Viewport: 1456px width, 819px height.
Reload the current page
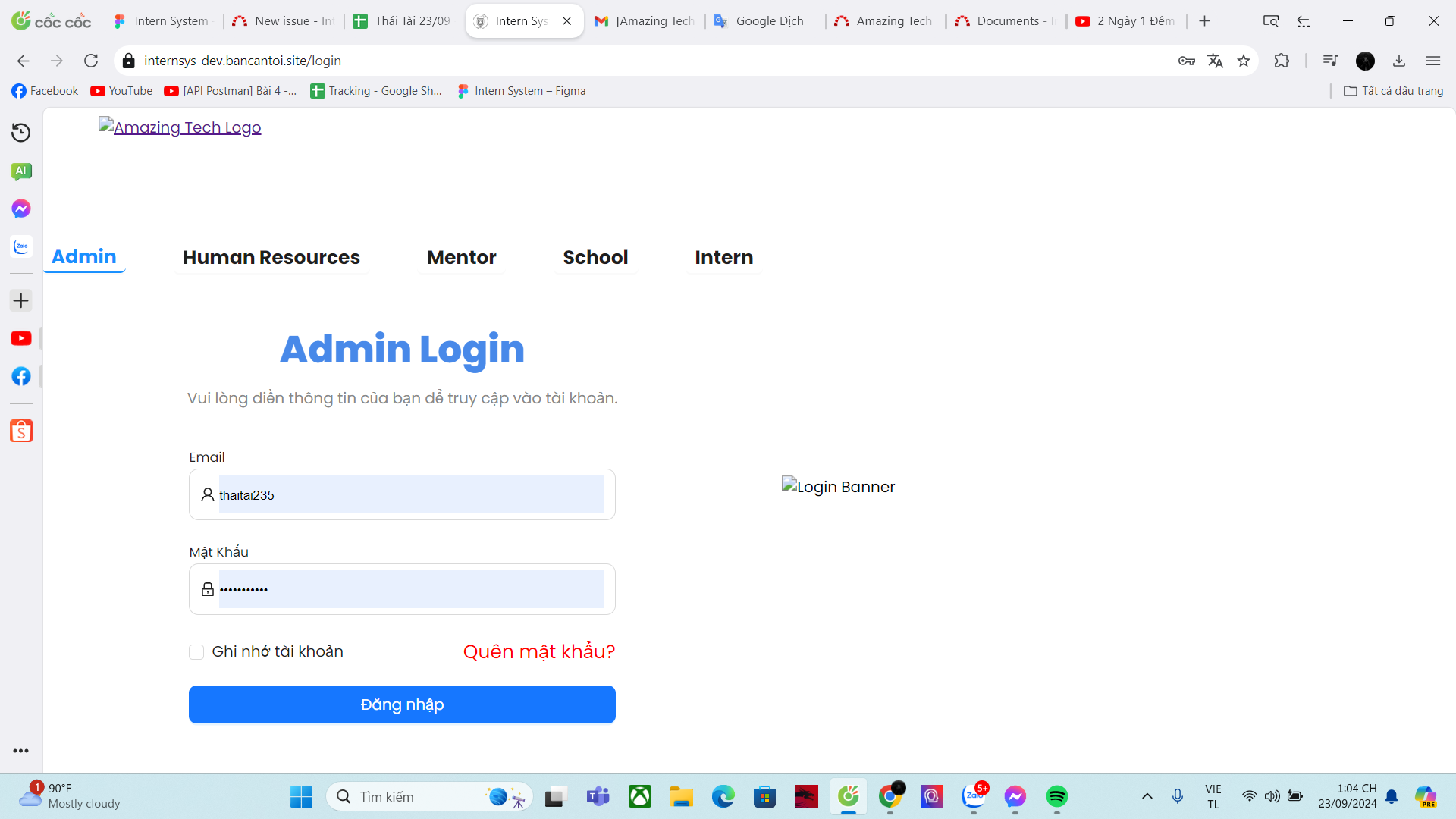tap(91, 61)
